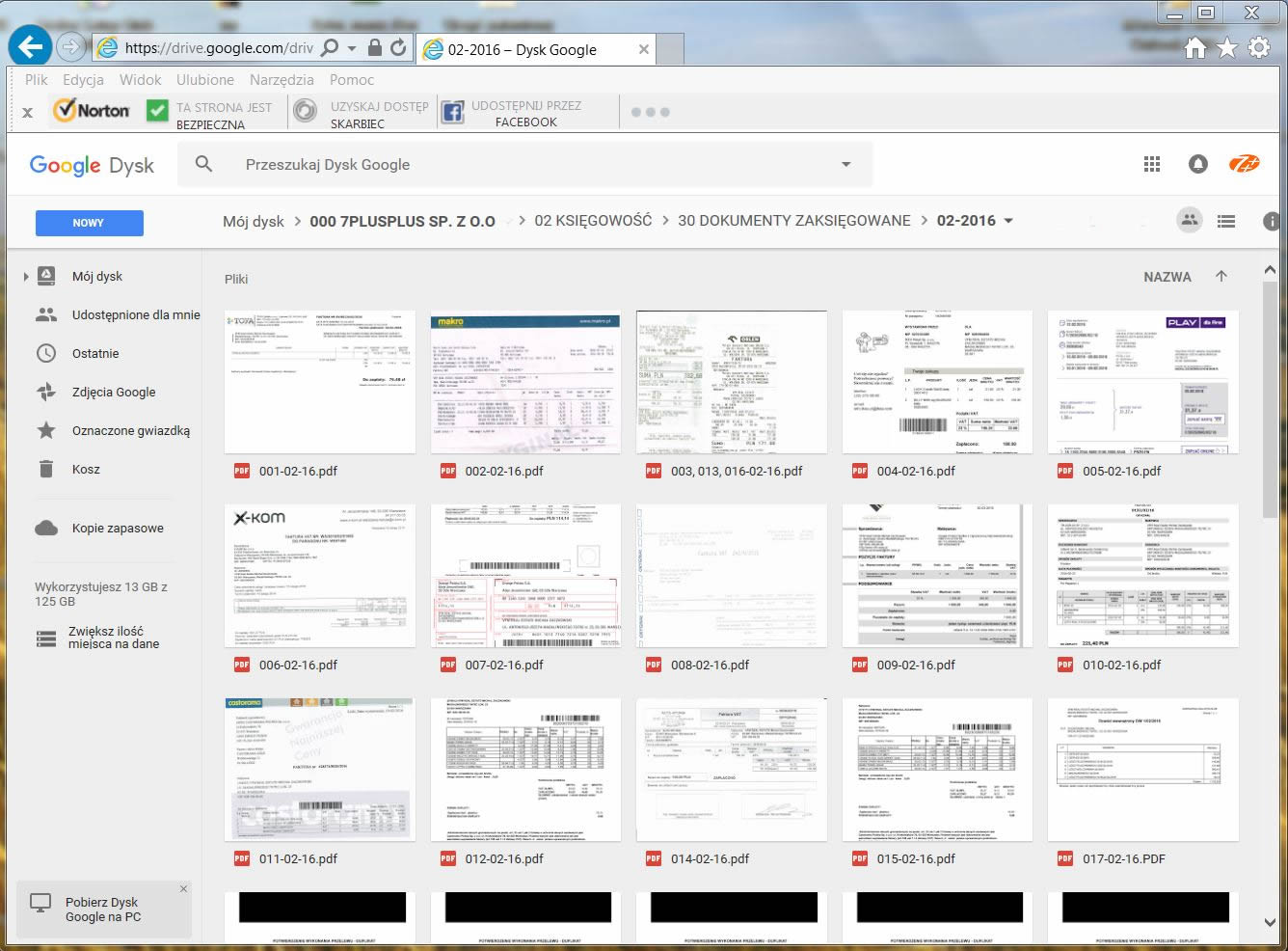The height and width of the screenshot is (951, 1288).
Task: Click the Google Dysk logo
Action: [x=92, y=165]
